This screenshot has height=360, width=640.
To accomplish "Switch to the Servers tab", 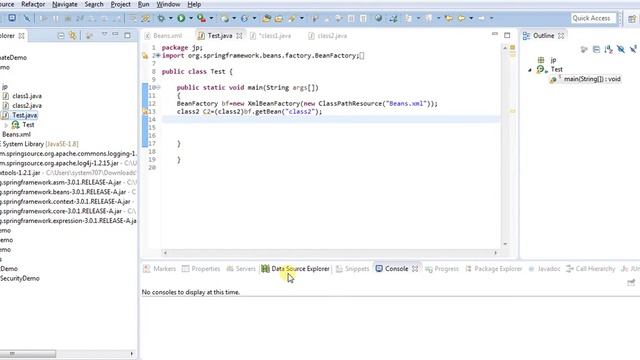I will click(241, 269).
